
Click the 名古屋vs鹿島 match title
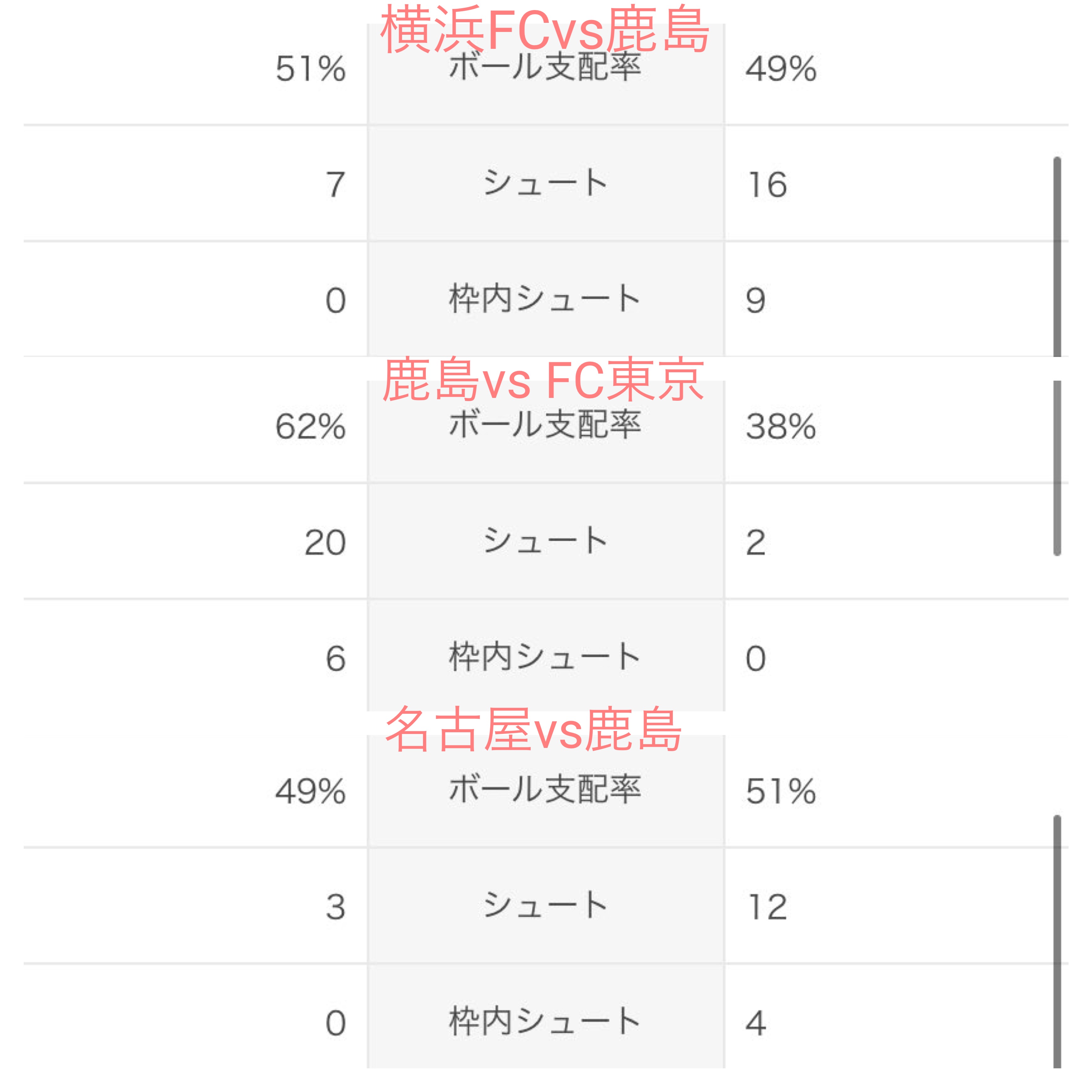coord(533,730)
